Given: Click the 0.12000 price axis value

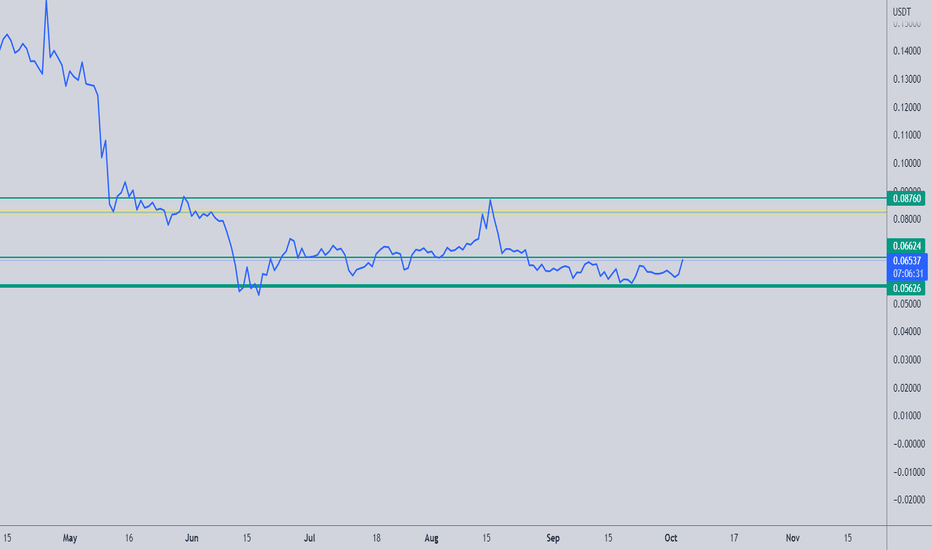Looking at the screenshot, I should tap(906, 108).
